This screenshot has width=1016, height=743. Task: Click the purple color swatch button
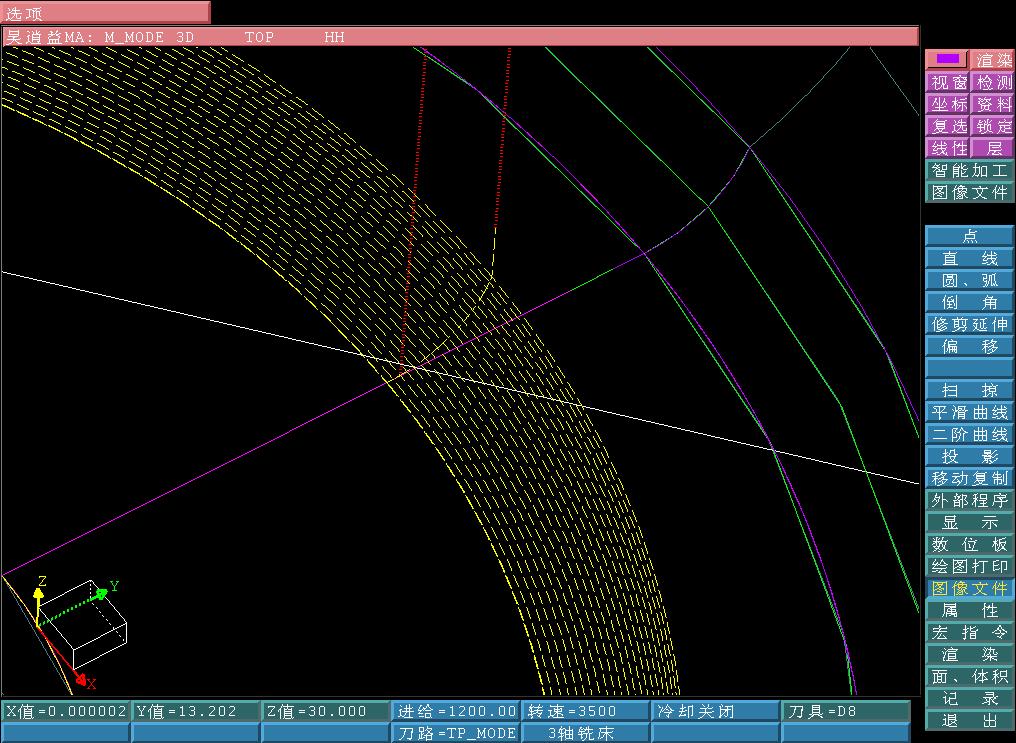click(947, 60)
